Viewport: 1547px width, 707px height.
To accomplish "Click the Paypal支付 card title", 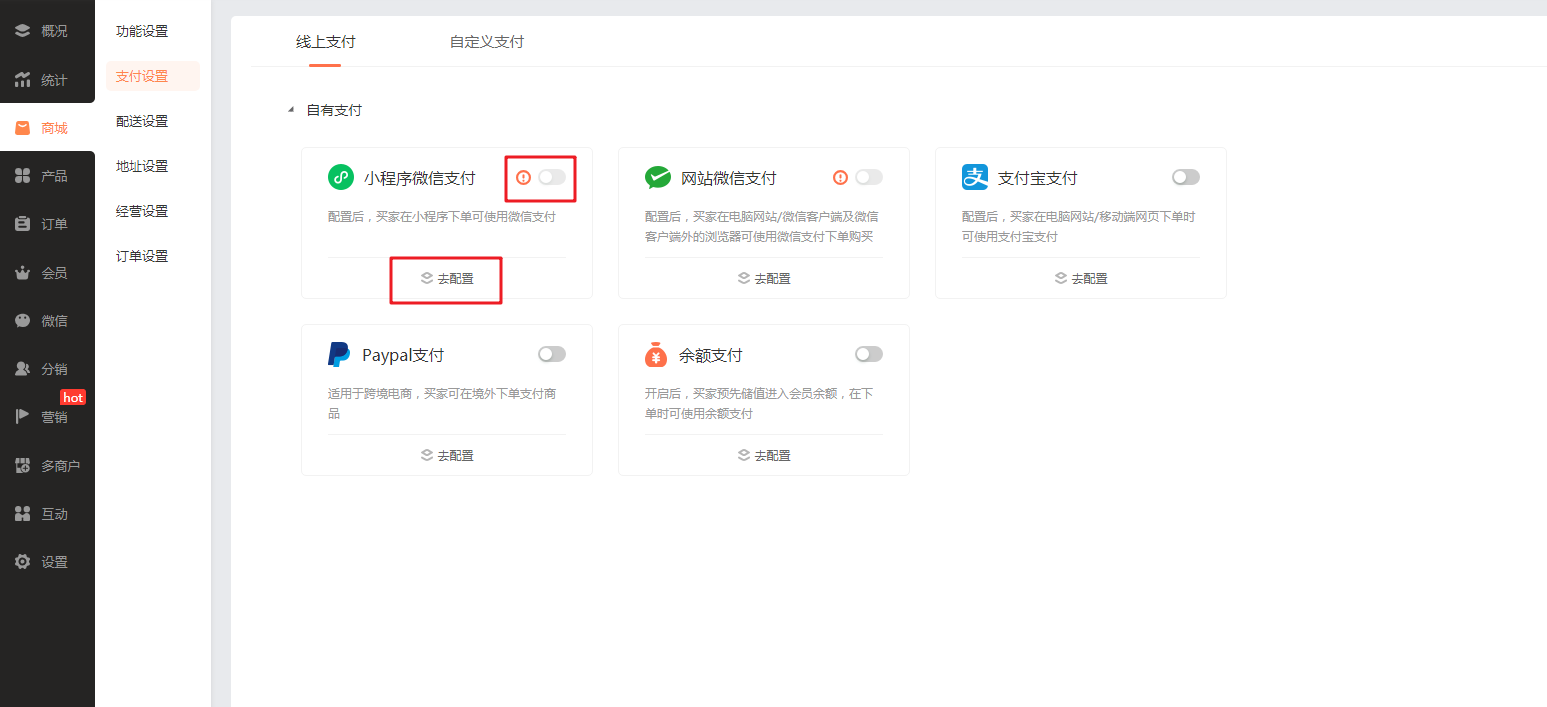I will click(x=403, y=355).
